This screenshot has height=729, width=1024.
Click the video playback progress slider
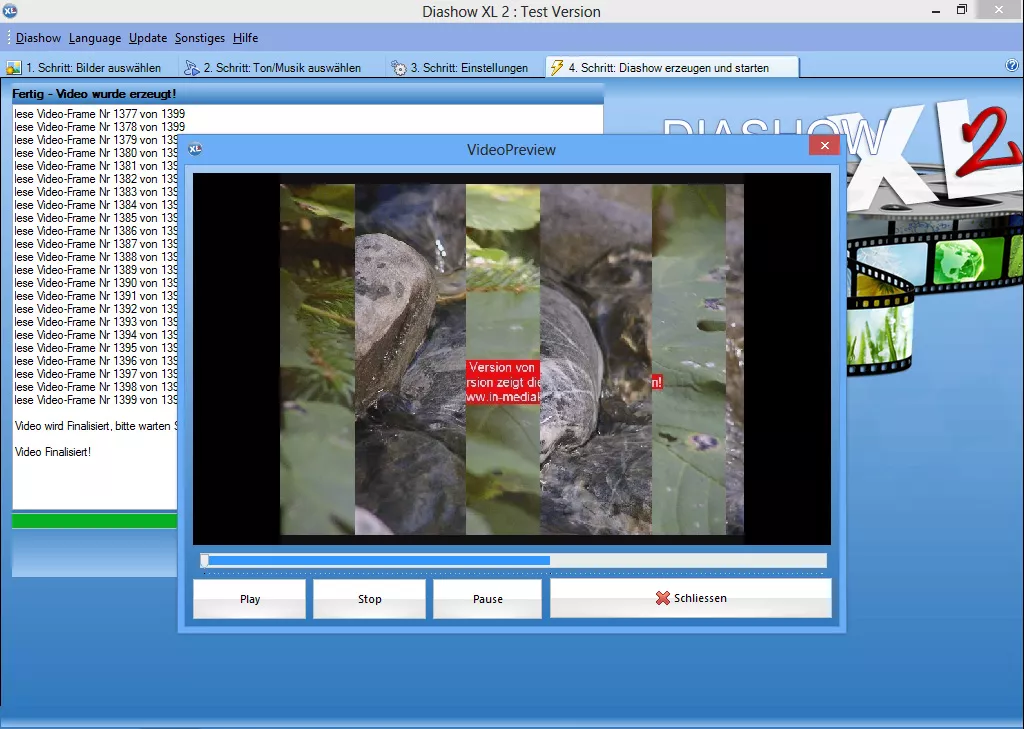[x=513, y=561]
